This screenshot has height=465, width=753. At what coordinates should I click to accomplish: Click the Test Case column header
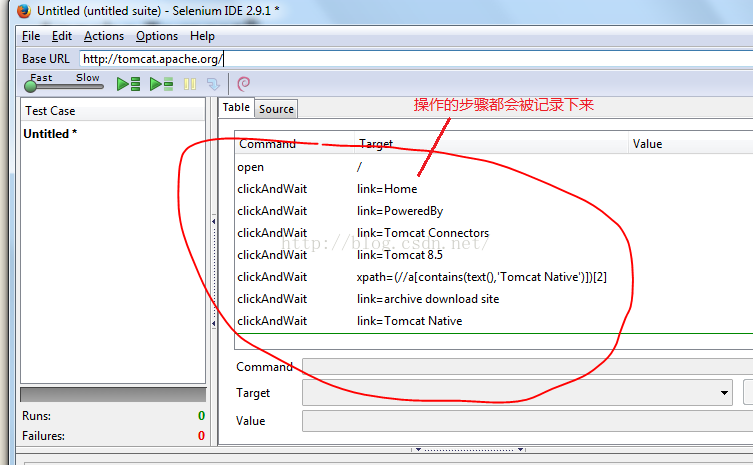[113, 111]
